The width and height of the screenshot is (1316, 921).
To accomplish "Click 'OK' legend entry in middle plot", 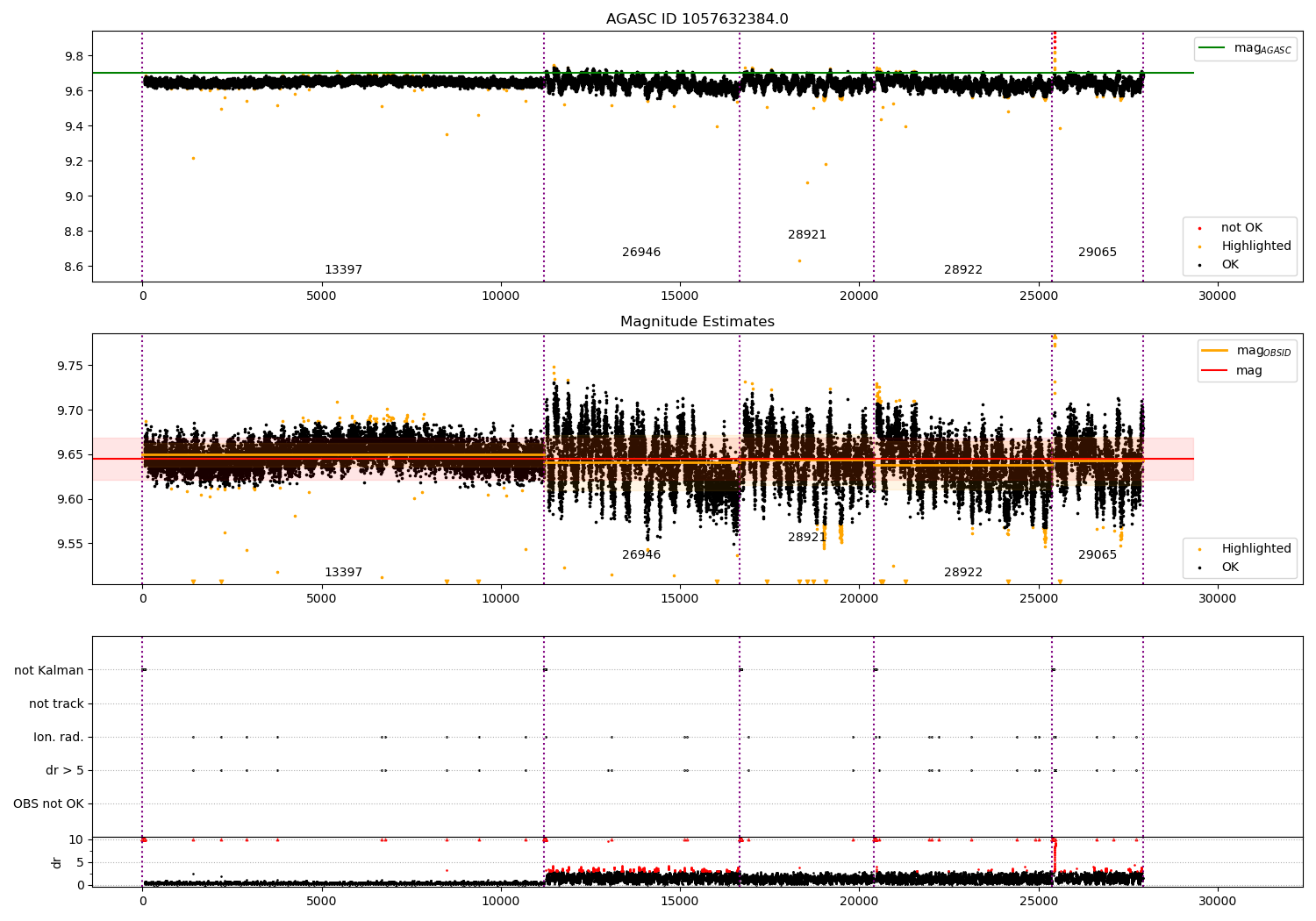I will pyautogui.click(x=1220, y=567).
